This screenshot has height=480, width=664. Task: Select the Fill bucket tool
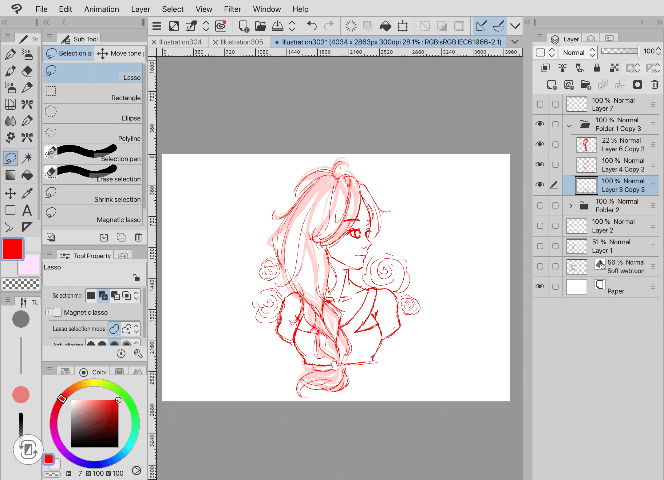[x=27, y=175]
